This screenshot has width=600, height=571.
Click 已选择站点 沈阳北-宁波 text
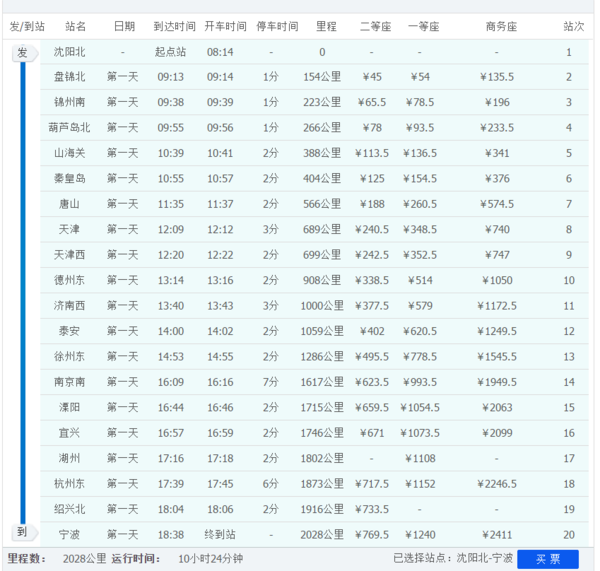click(453, 558)
